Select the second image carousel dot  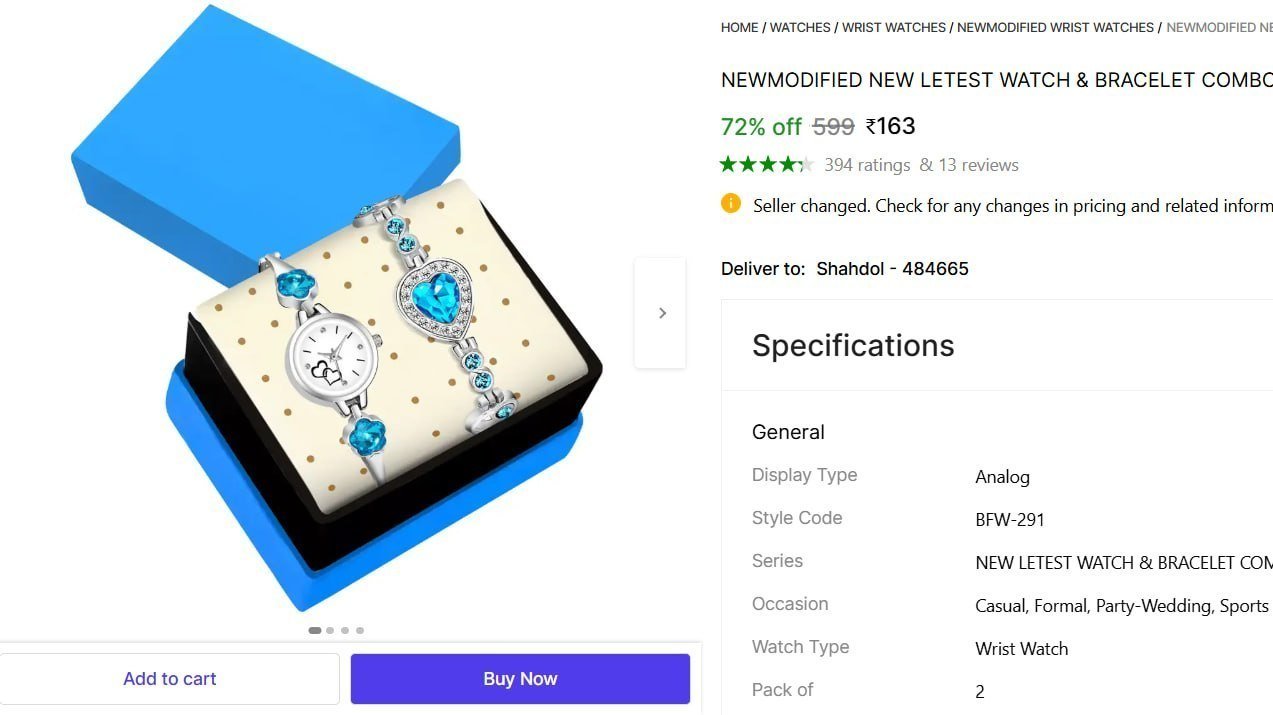coord(330,630)
